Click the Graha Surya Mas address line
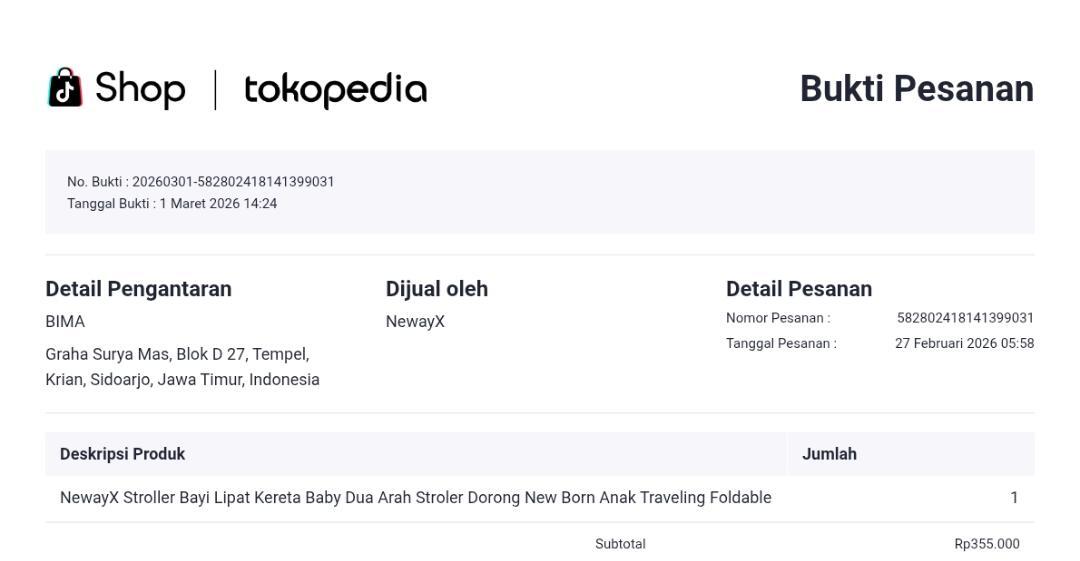The image size is (1080, 561). click(177, 354)
